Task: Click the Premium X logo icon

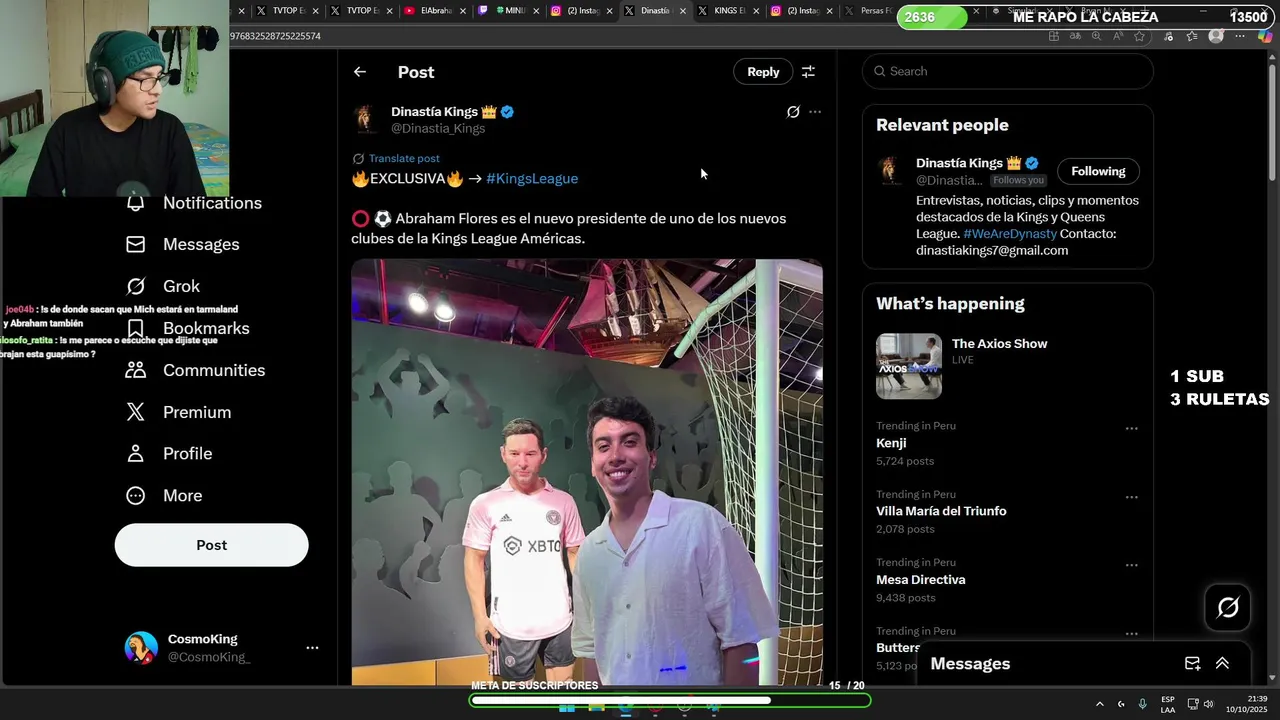Action: click(x=136, y=412)
